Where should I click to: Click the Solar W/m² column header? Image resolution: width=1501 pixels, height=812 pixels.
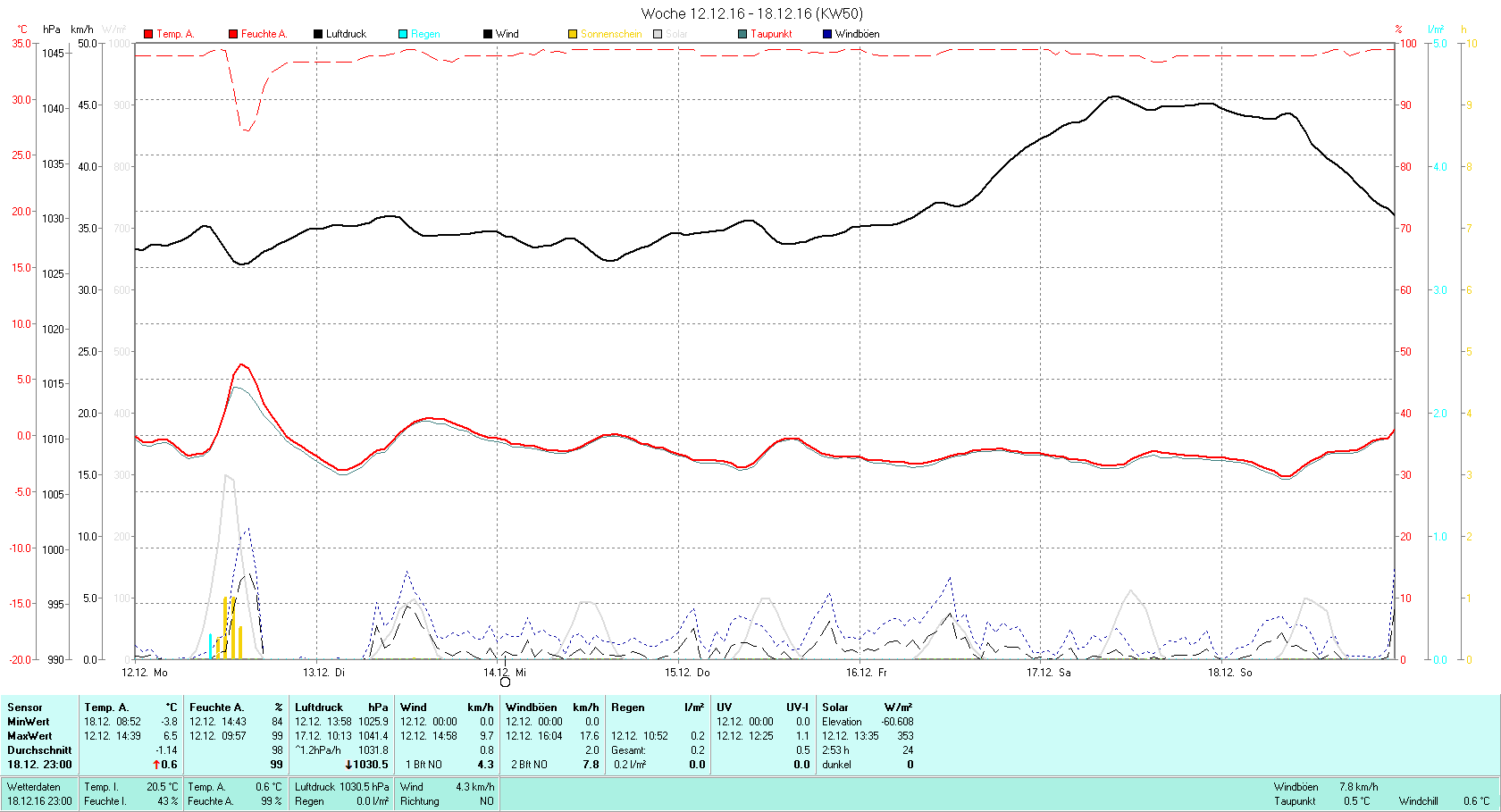click(x=868, y=707)
